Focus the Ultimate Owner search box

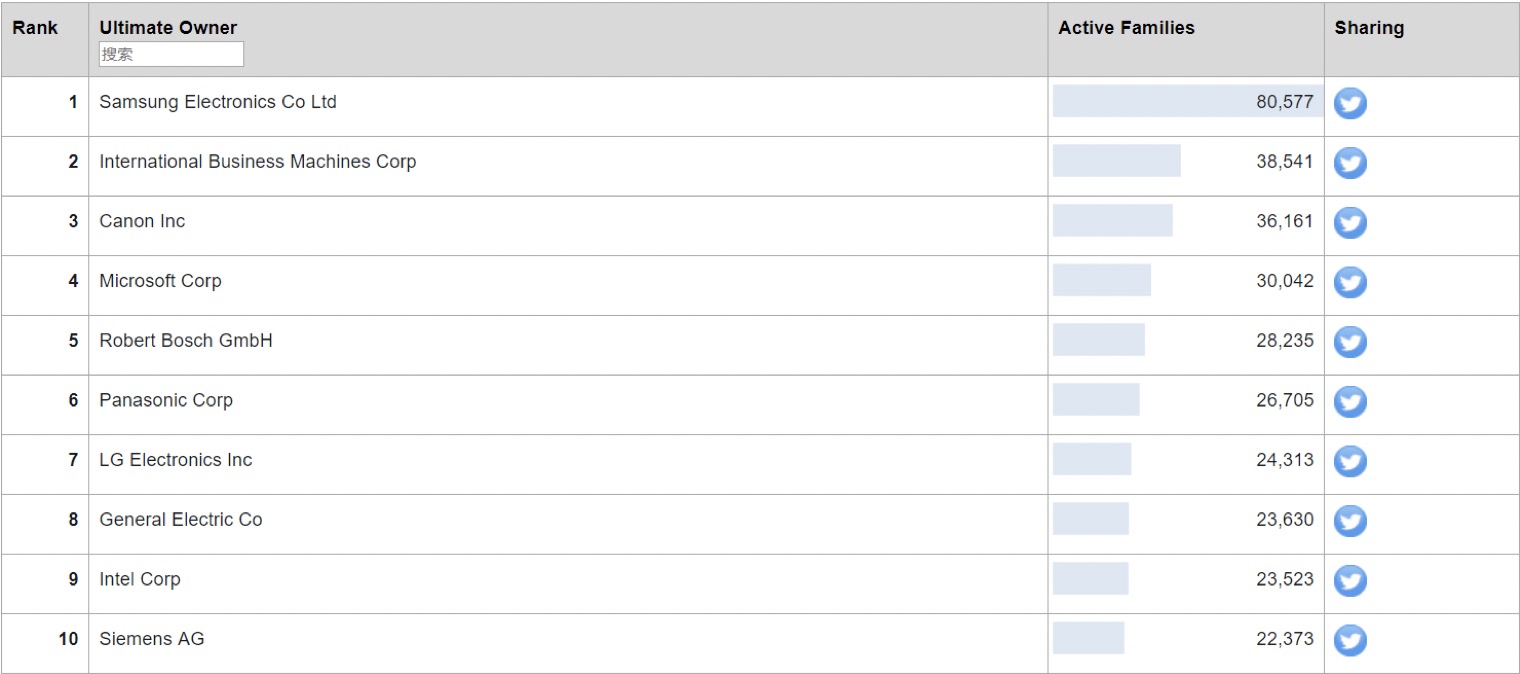tap(171, 54)
